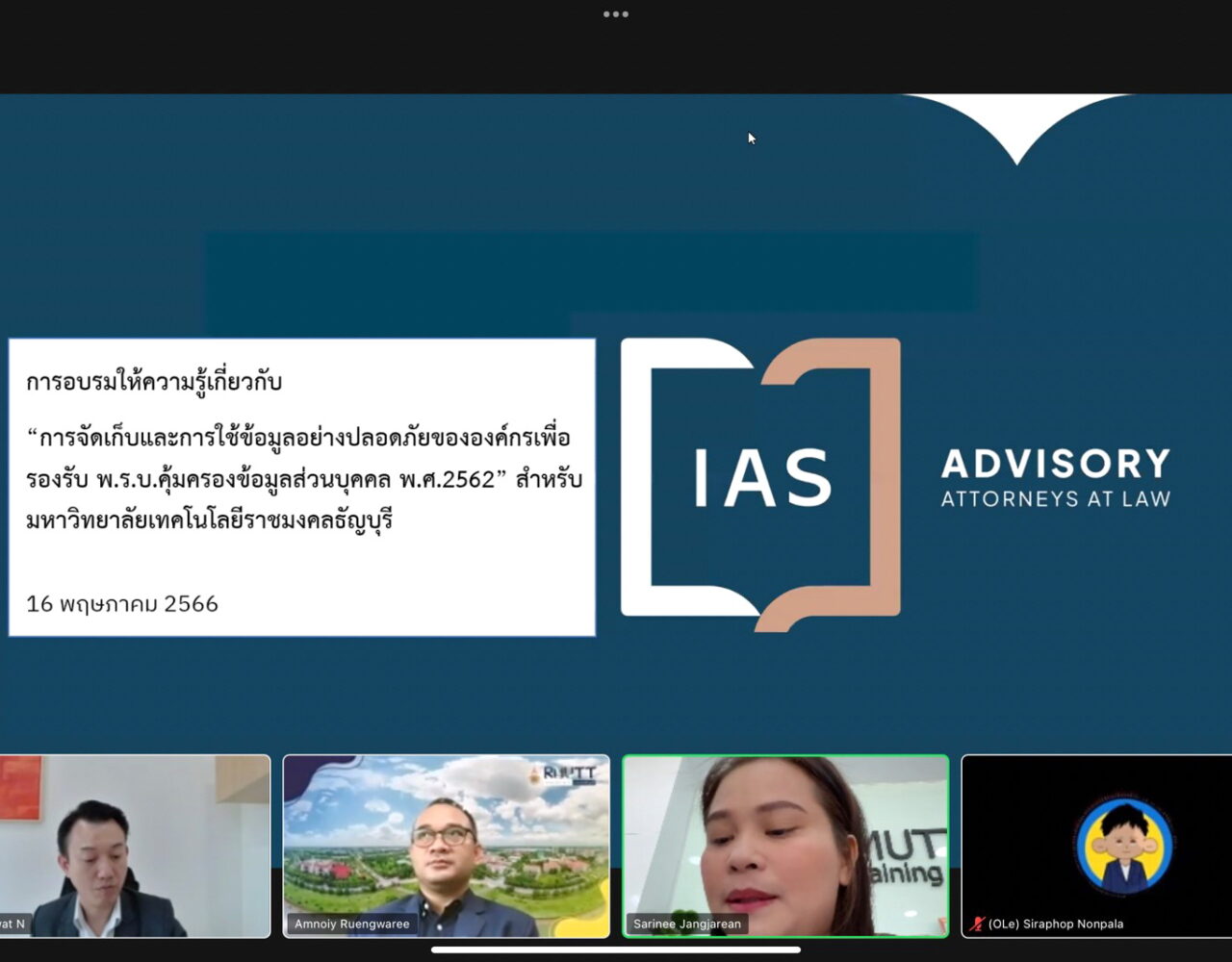Click the name label 'Amnoiy Ruengwaree'
Screen dimensions: 1232x962
click(x=352, y=924)
